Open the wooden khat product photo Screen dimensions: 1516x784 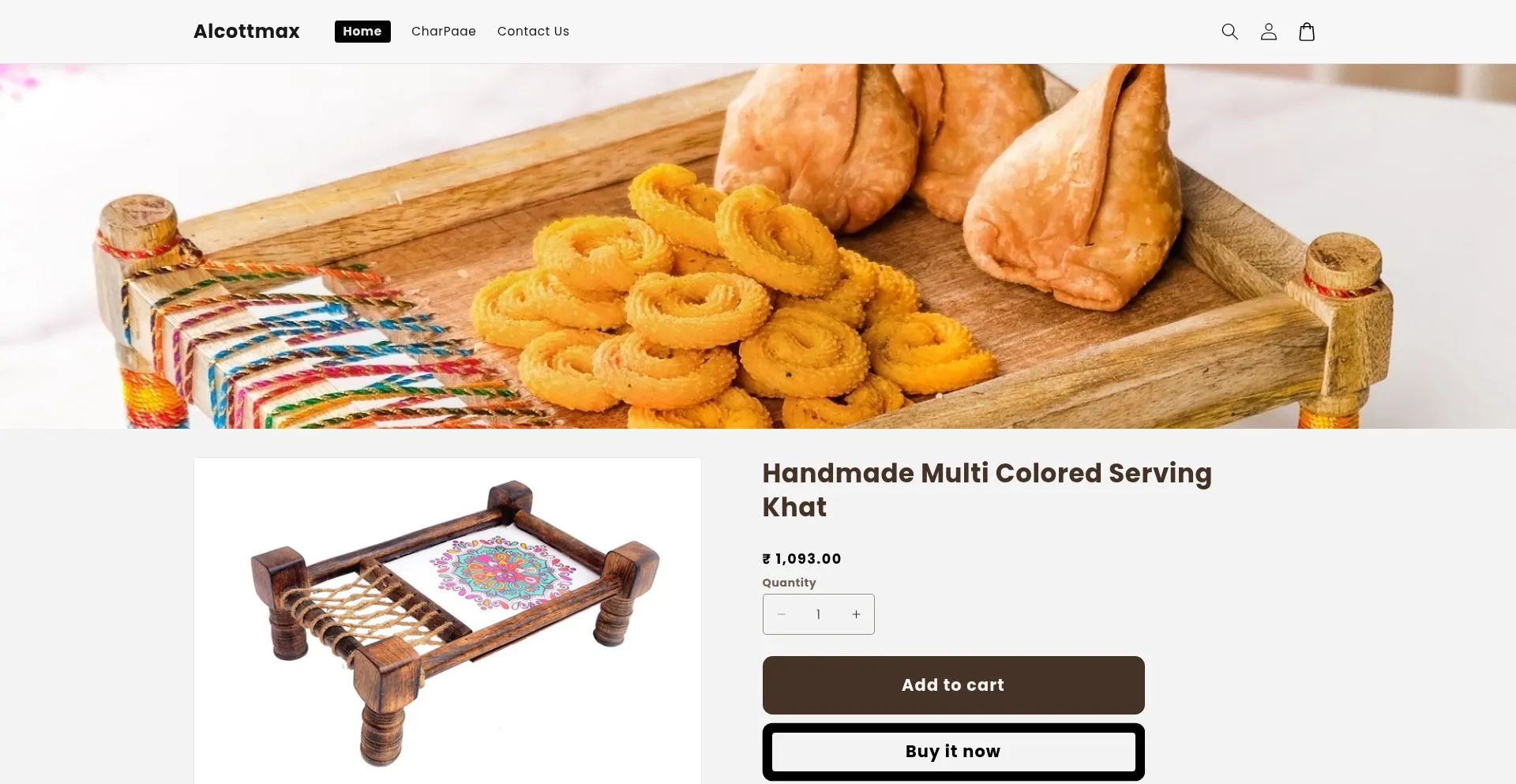tap(448, 621)
